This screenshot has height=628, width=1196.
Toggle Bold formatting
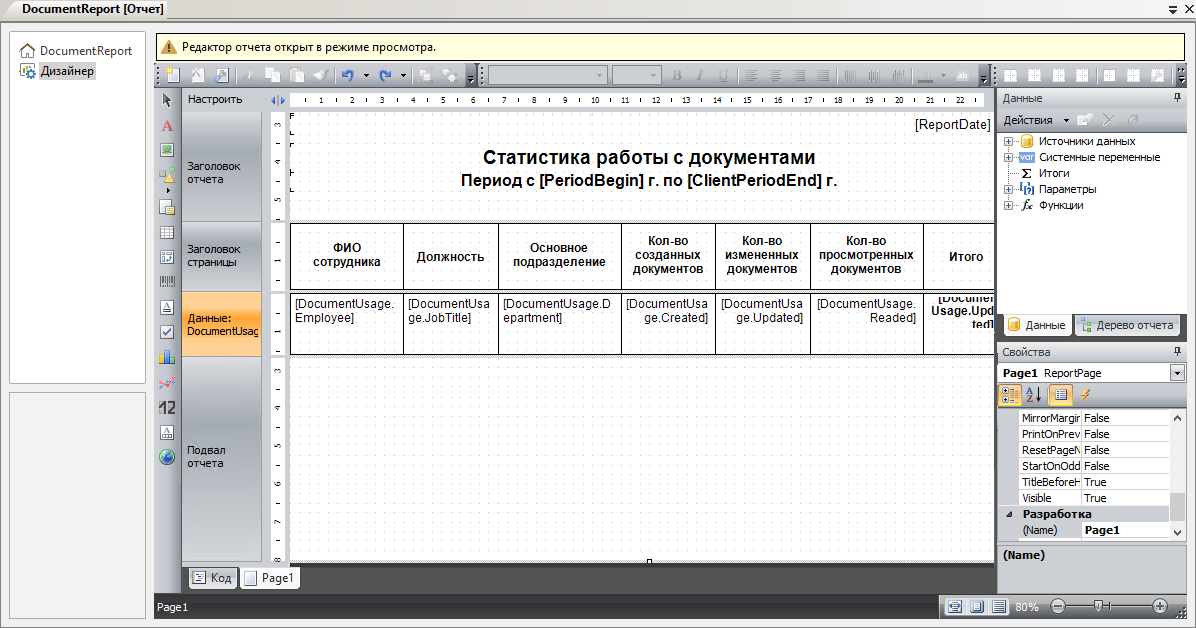click(x=677, y=75)
